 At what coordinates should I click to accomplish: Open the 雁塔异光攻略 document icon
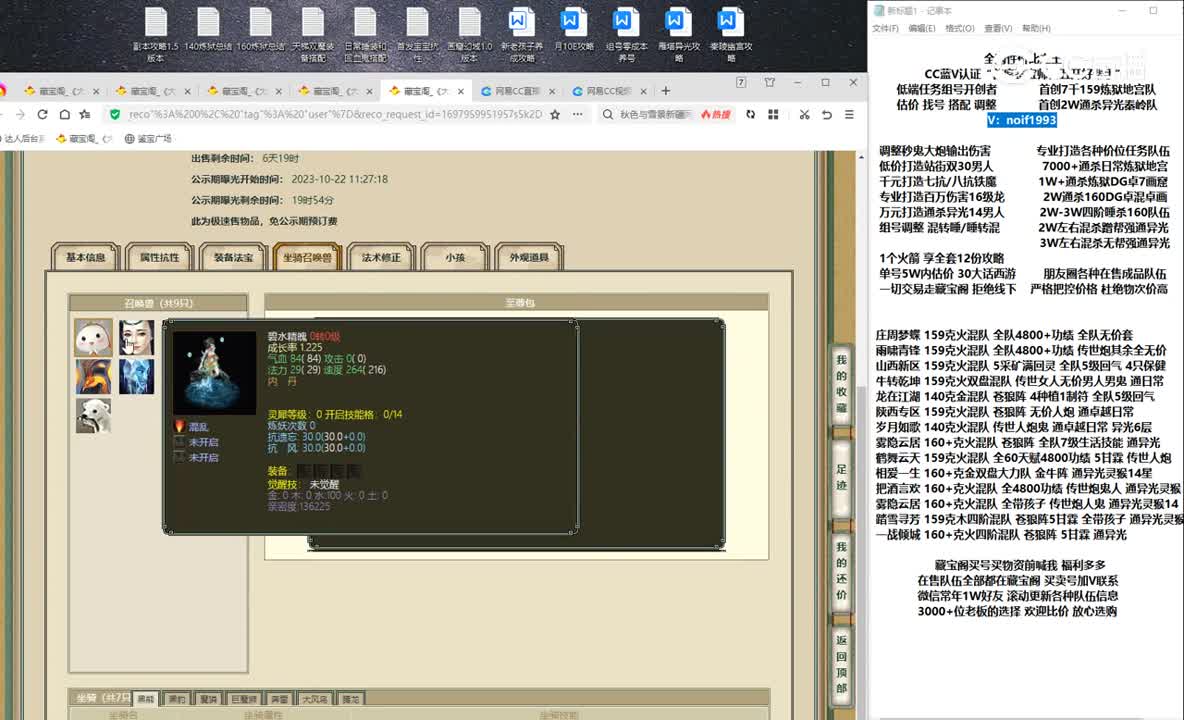coord(677,34)
